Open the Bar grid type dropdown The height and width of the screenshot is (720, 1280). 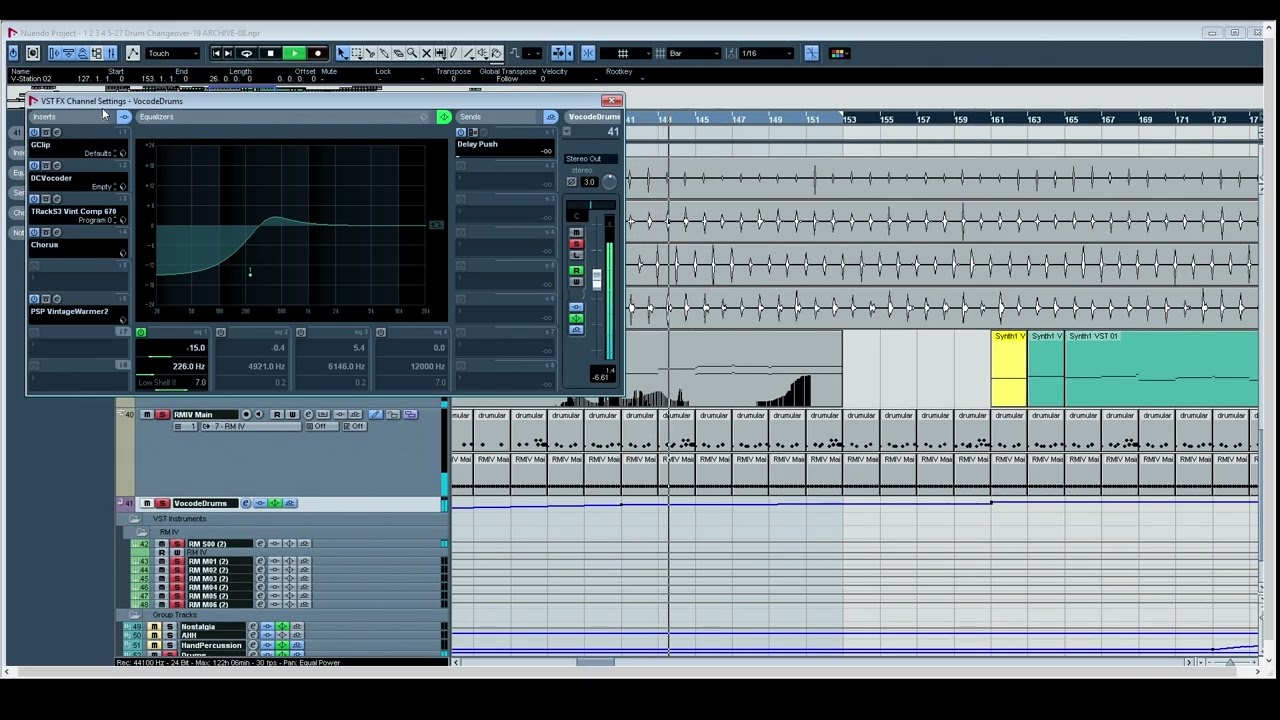(693, 53)
